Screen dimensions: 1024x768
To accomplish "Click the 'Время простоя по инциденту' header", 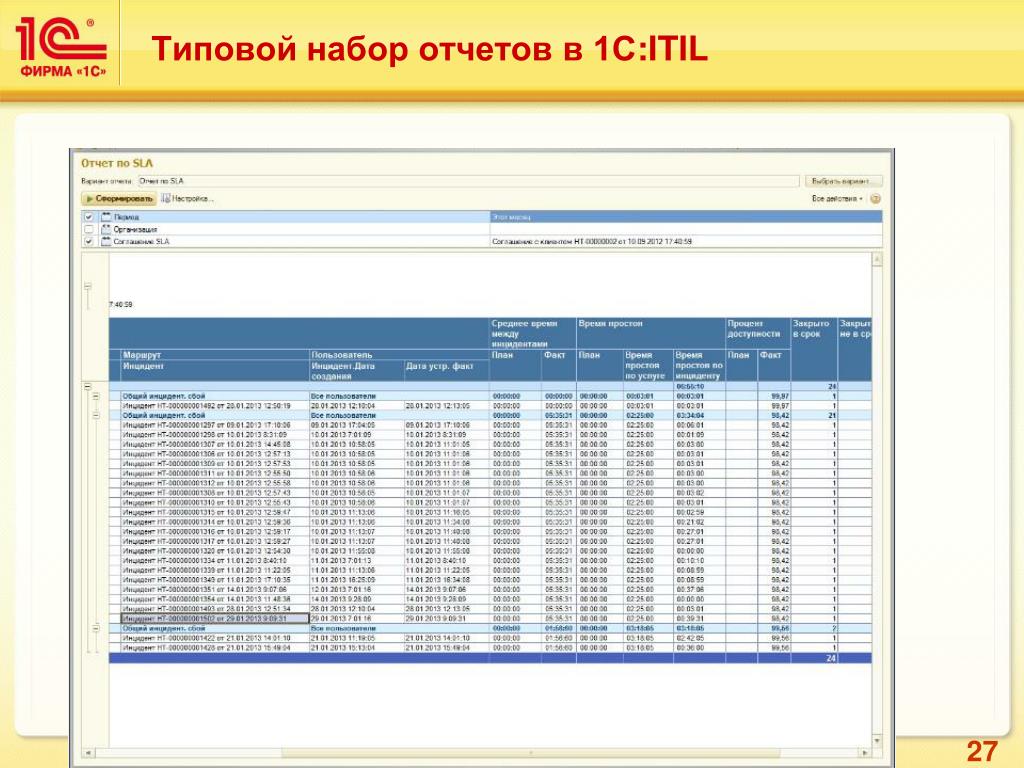I will click(x=699, y=366).
